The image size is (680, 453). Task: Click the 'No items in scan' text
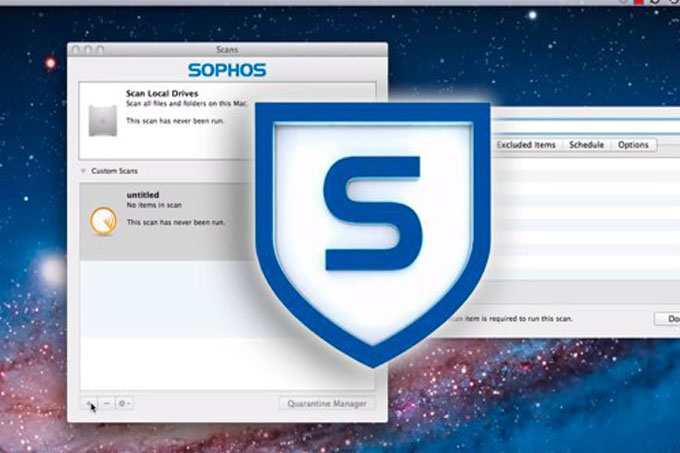tap(154, 205)
